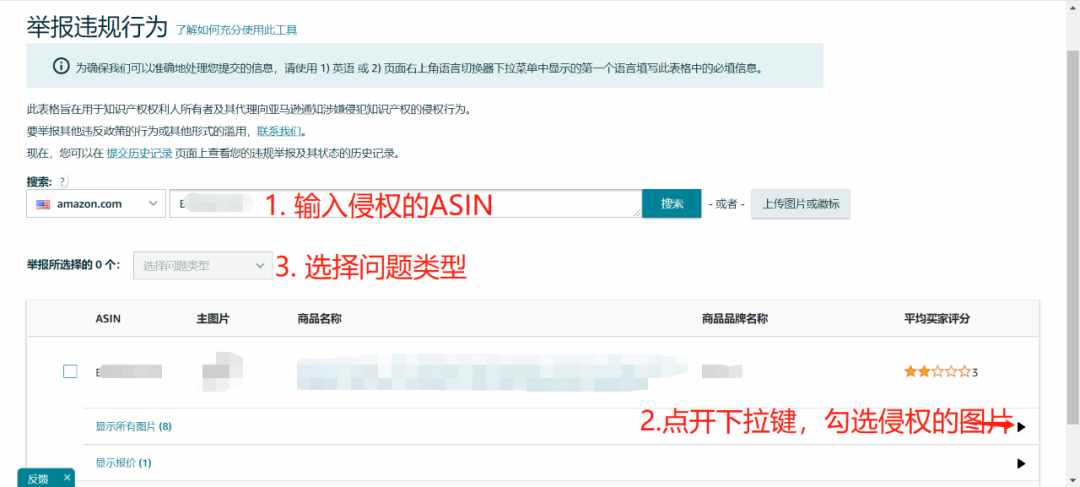Click the 上传图片或徽标 upload button
The height and width of the screenshot is (487, 1080).
tap(800, 204)
